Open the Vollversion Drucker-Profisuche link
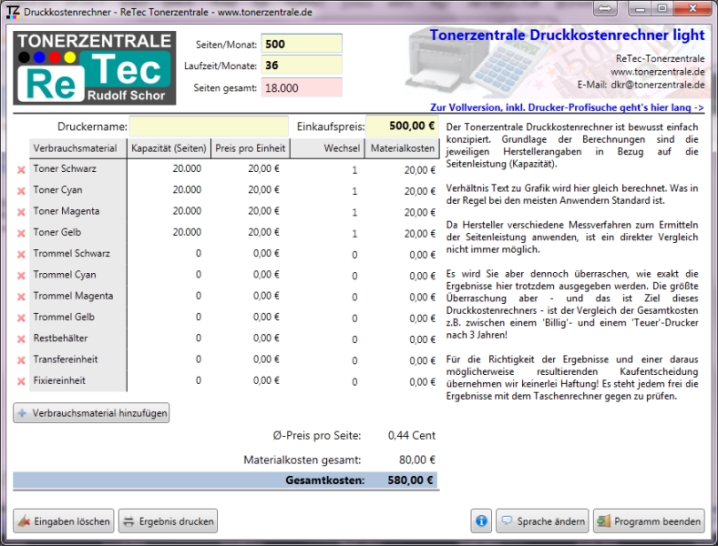 [x=566, y=106]
